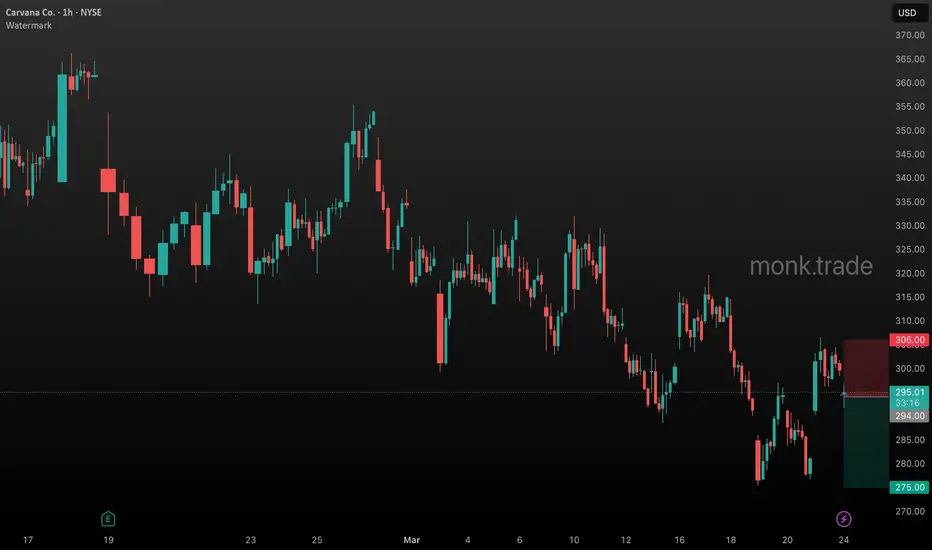
Task: Click the Carvana Co. 1h NYSE title
Action: pyautogui.click(x=53, y=12)
